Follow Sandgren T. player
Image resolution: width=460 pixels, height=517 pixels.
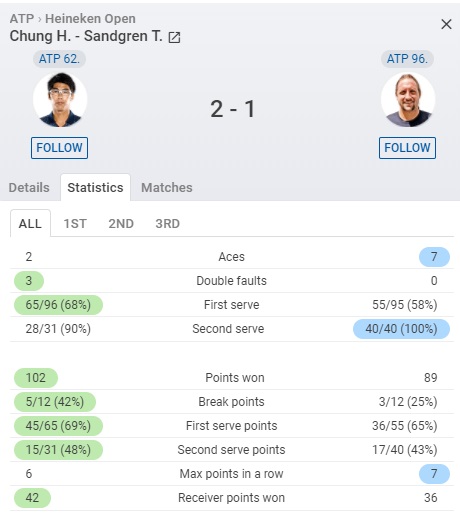tap(407, 148)
